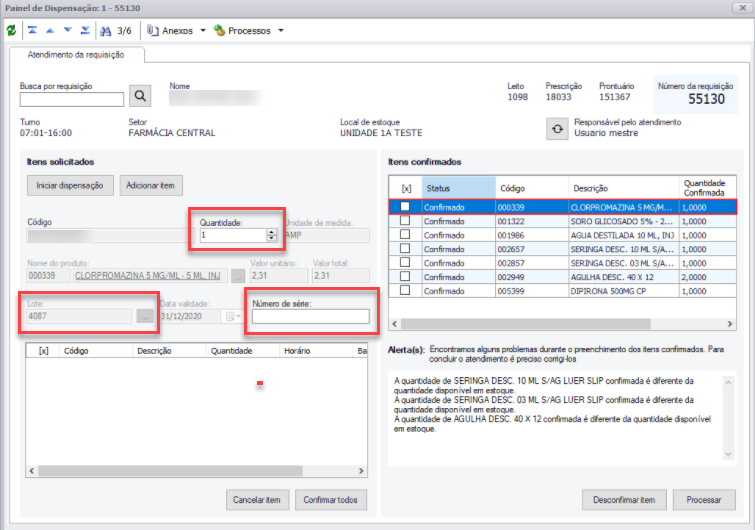The height and width of the screenshot is (530, 755).
Task: Click confirmed items scrollbar left arrow
Action: [395, 324]
